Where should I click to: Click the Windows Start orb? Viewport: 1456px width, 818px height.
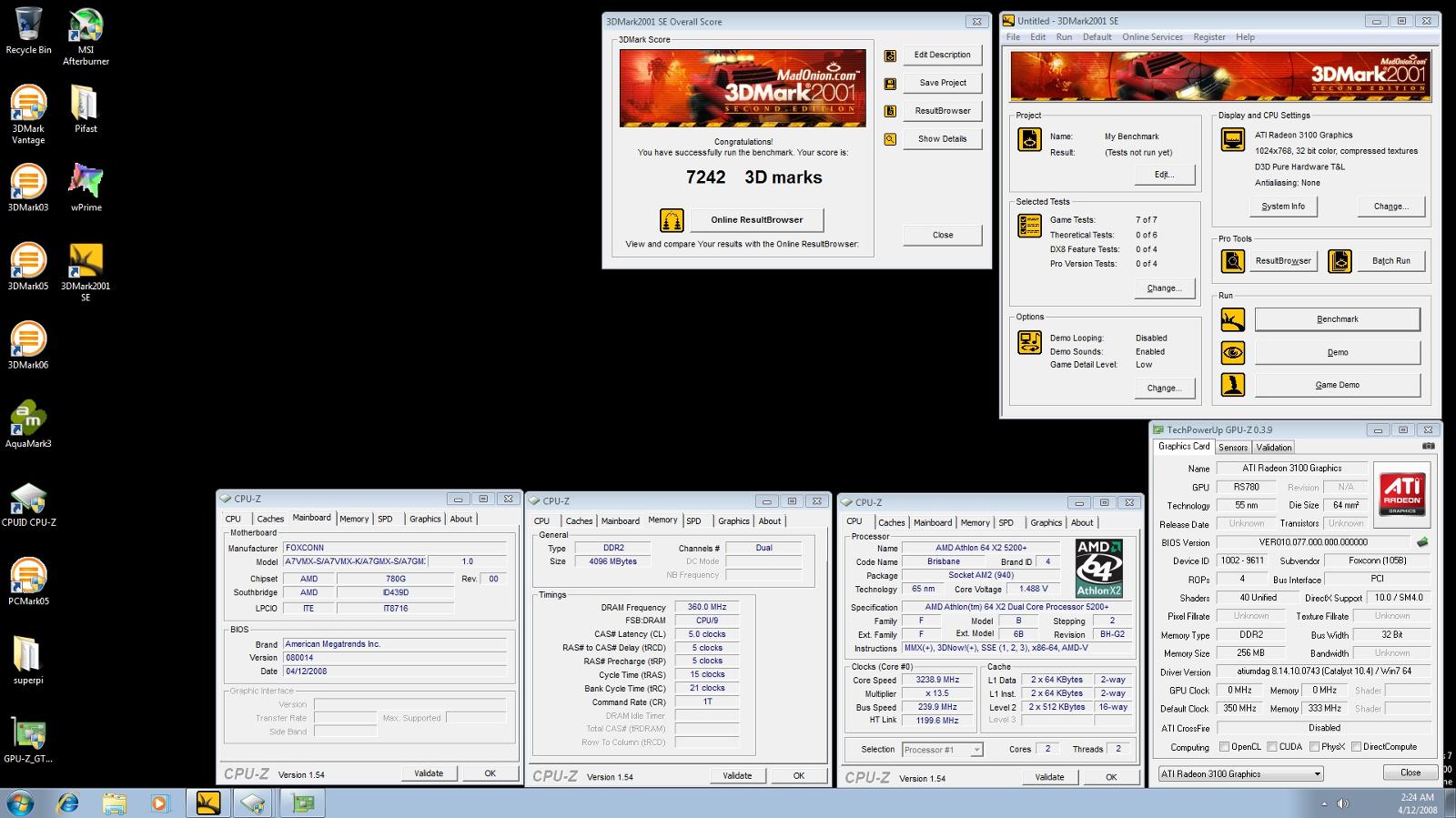(x=20, y=803)
